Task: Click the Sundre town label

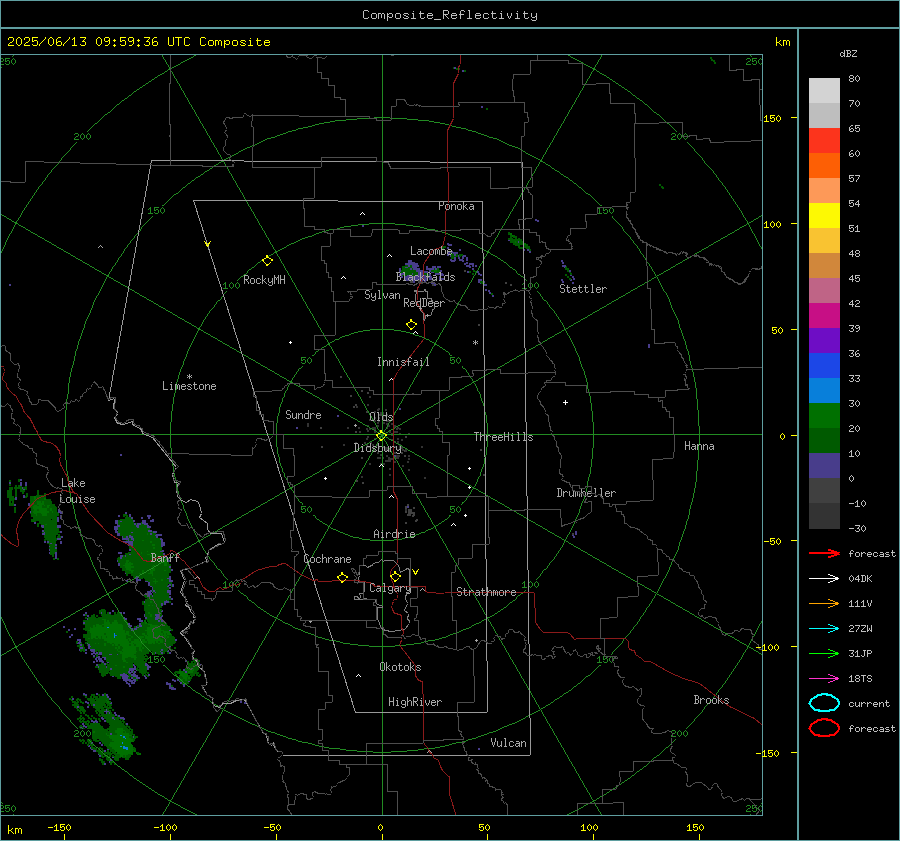Action: 303,414
